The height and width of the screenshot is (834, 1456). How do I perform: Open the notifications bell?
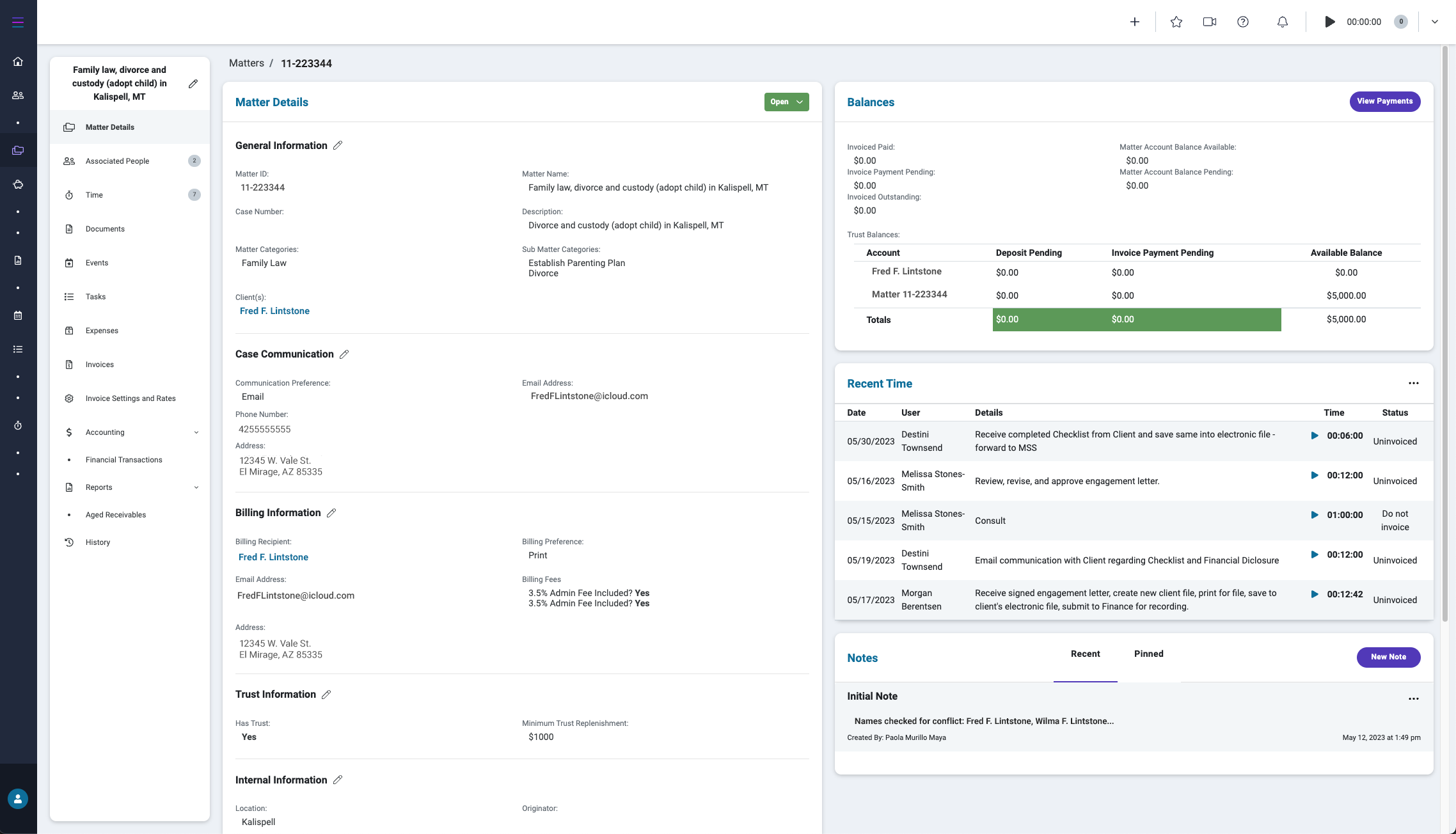(x=1282, y=22)
